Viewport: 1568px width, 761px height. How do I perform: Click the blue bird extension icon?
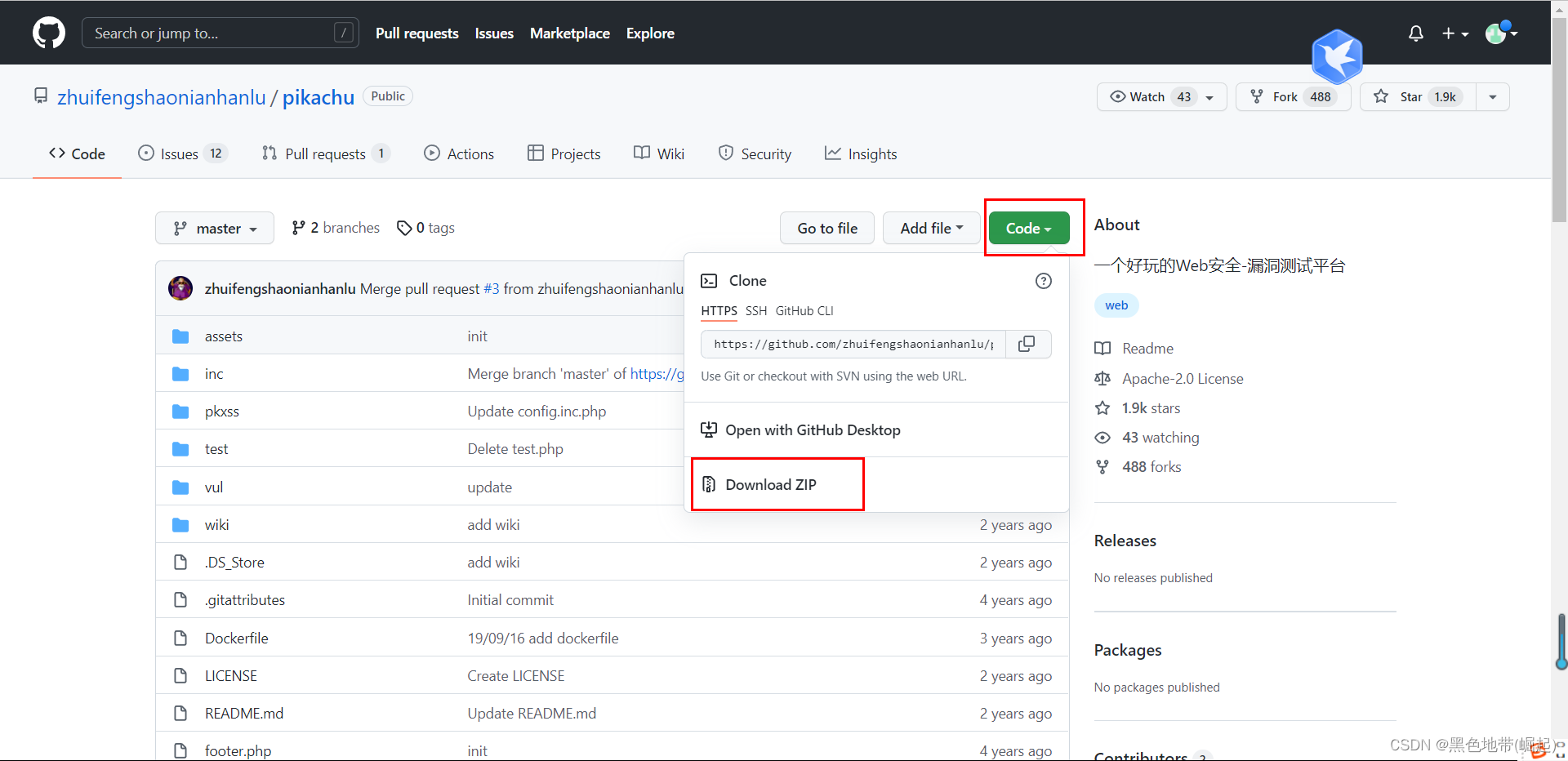point(1337,57)
